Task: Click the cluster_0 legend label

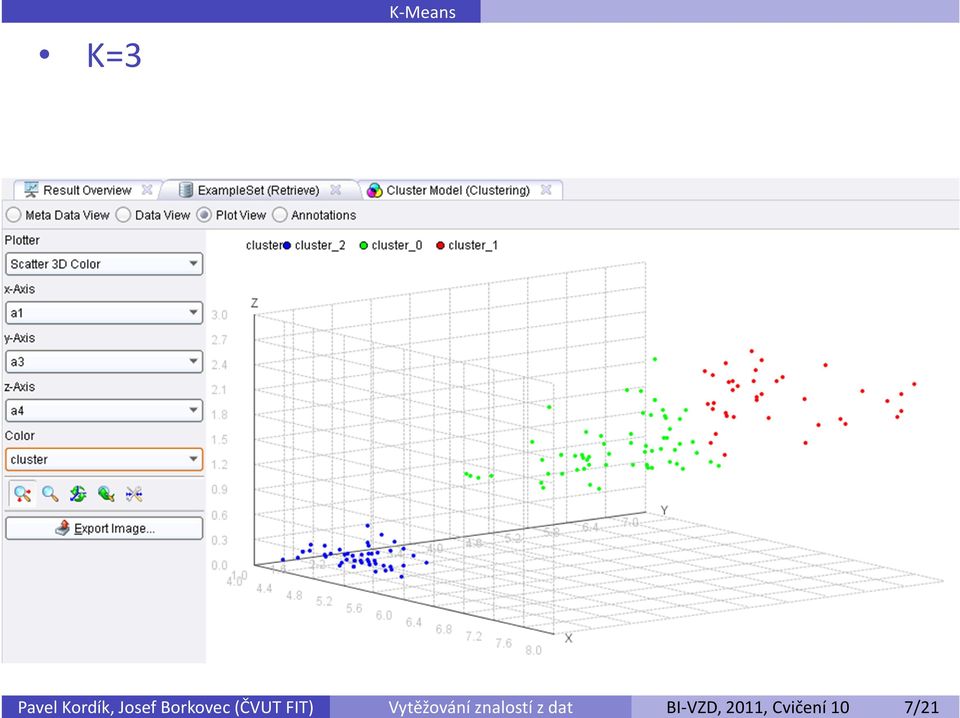Action: tap(397, 245)
